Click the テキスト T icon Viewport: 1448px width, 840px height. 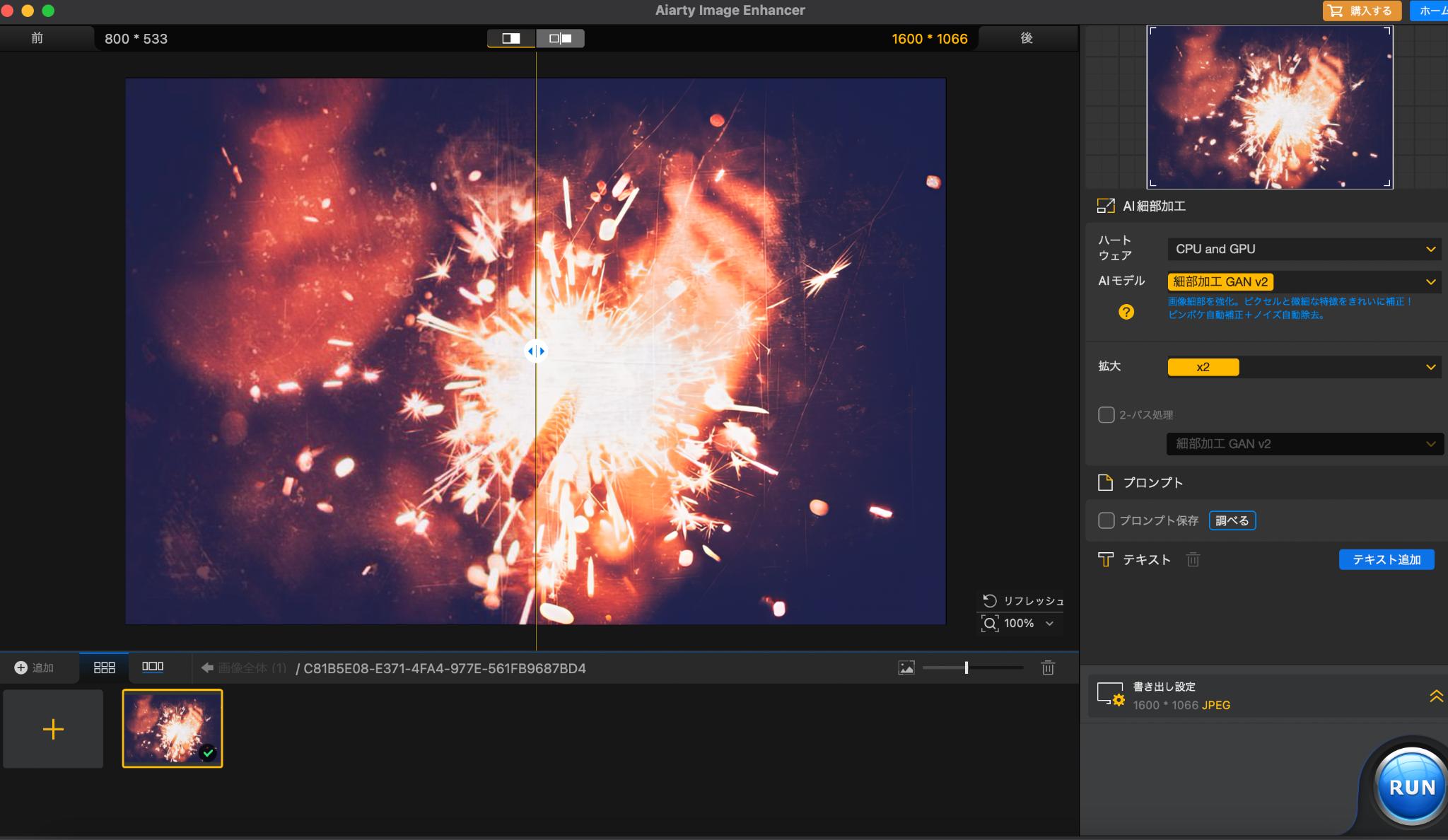pyautogui.click(x=1105, y=560)
